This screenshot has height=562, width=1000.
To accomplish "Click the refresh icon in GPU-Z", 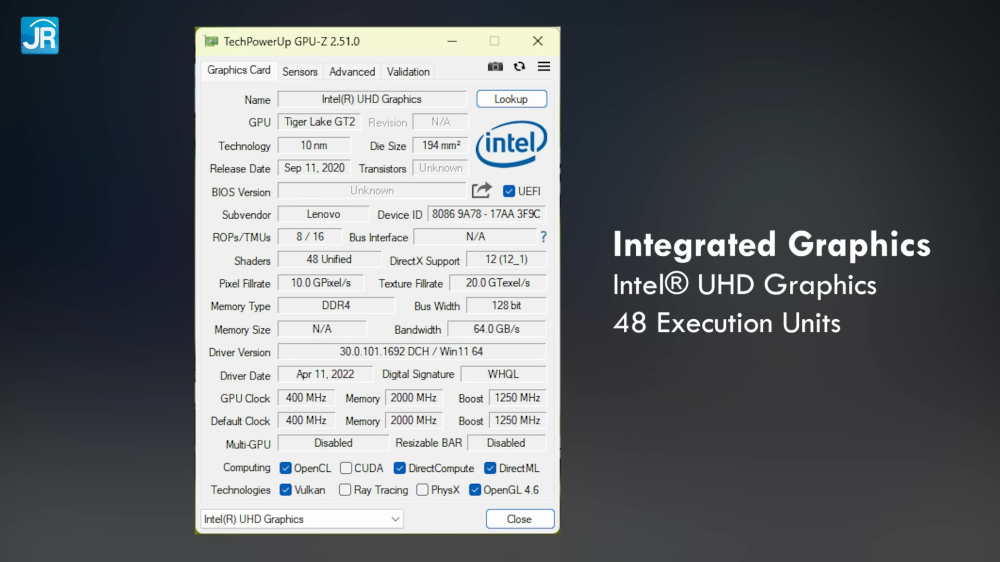I will point(519,67).
